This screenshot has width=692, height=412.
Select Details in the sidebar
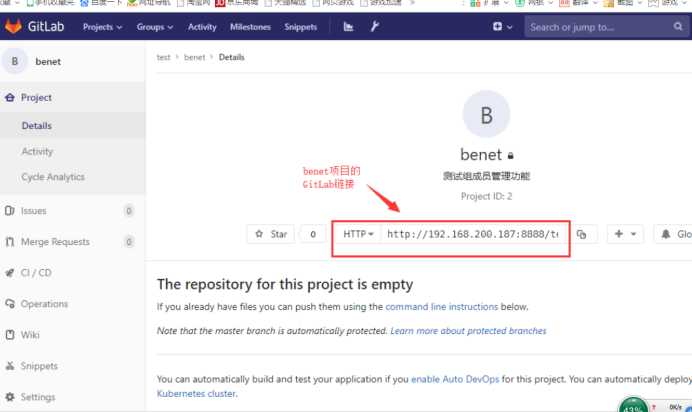coord(37,126)
